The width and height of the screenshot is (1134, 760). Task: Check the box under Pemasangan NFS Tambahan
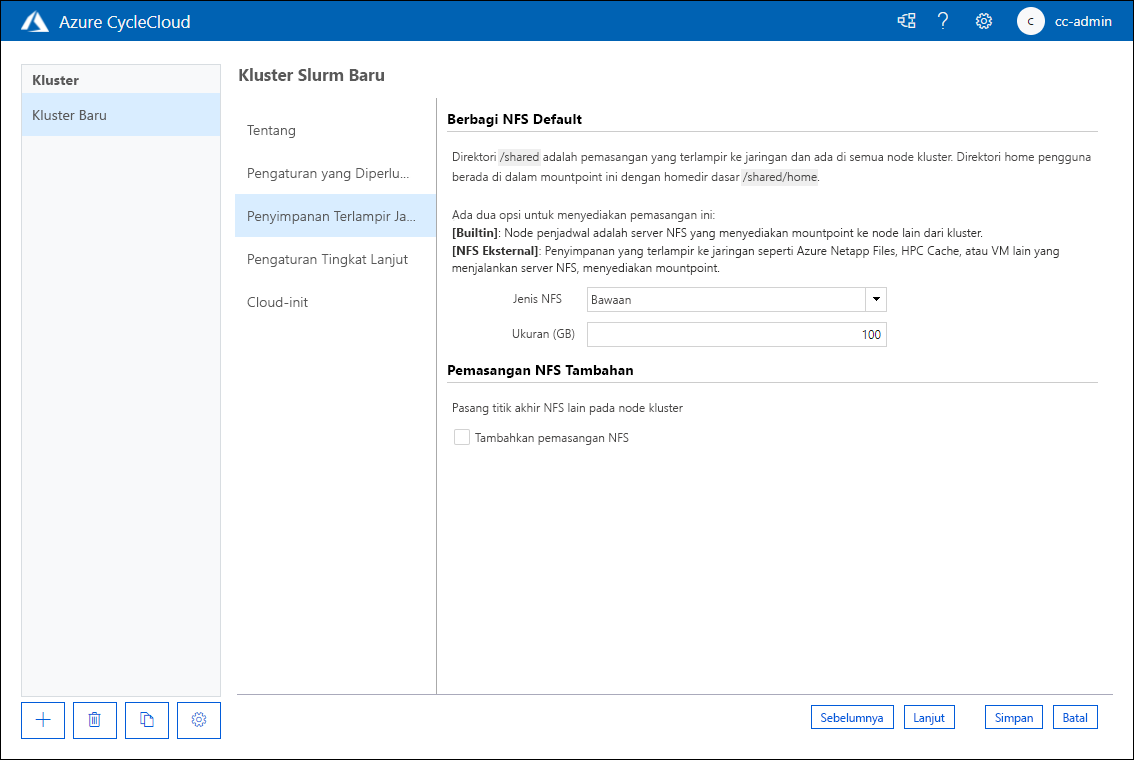click(461, 437)
